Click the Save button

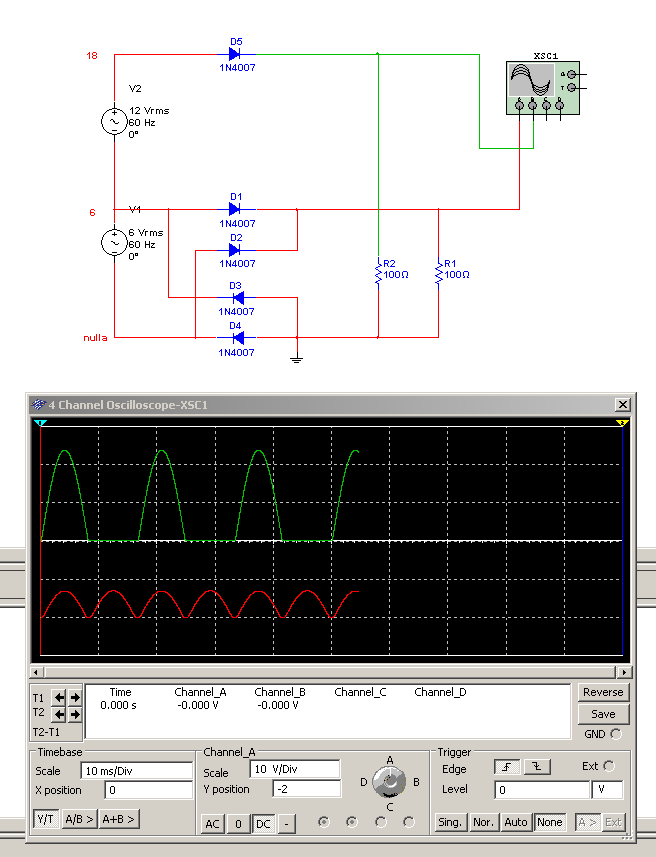click(603, 714)
